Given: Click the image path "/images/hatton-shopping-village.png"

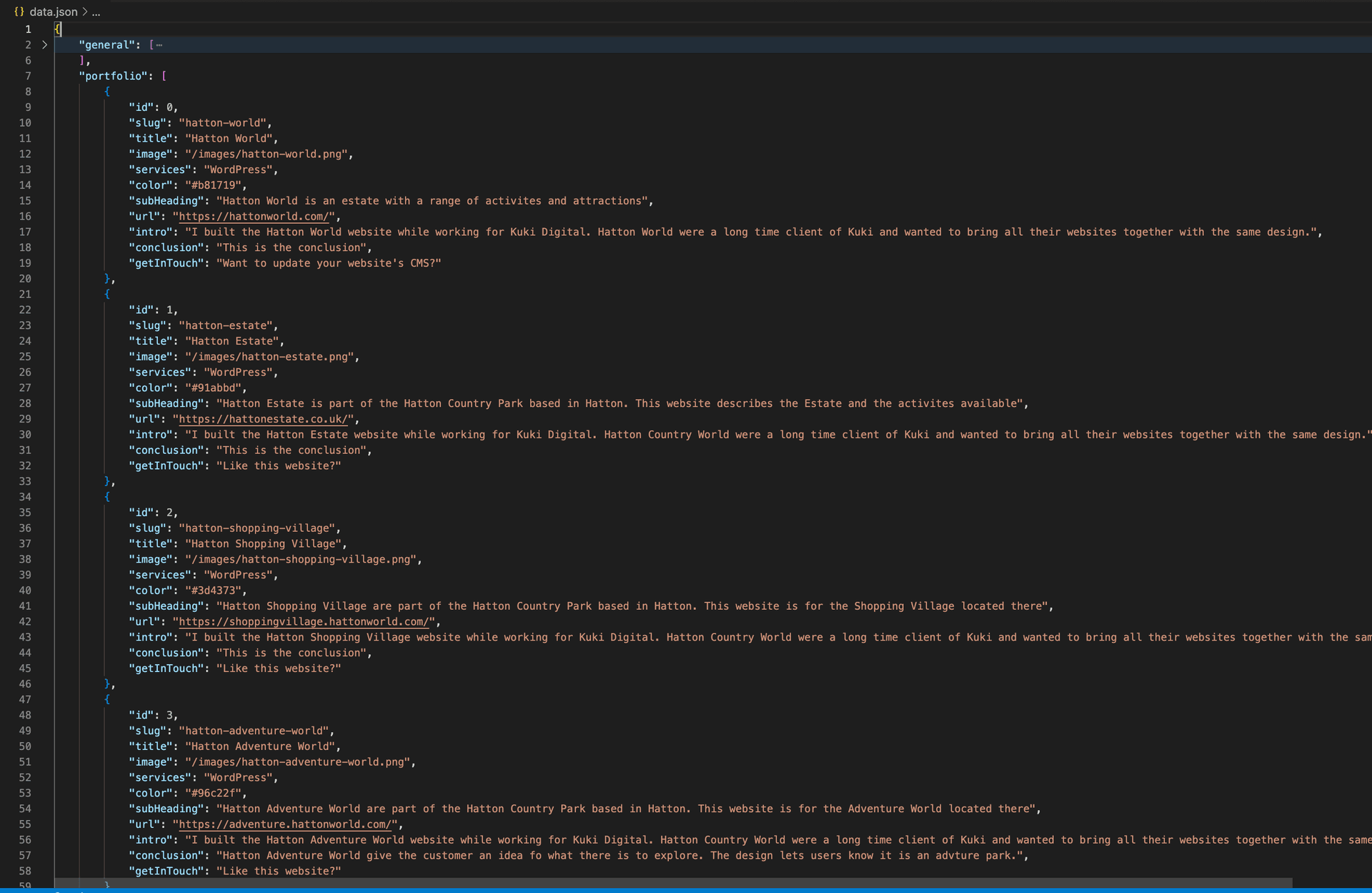Looking at the screenshot, I should click(x=300, y=560).
